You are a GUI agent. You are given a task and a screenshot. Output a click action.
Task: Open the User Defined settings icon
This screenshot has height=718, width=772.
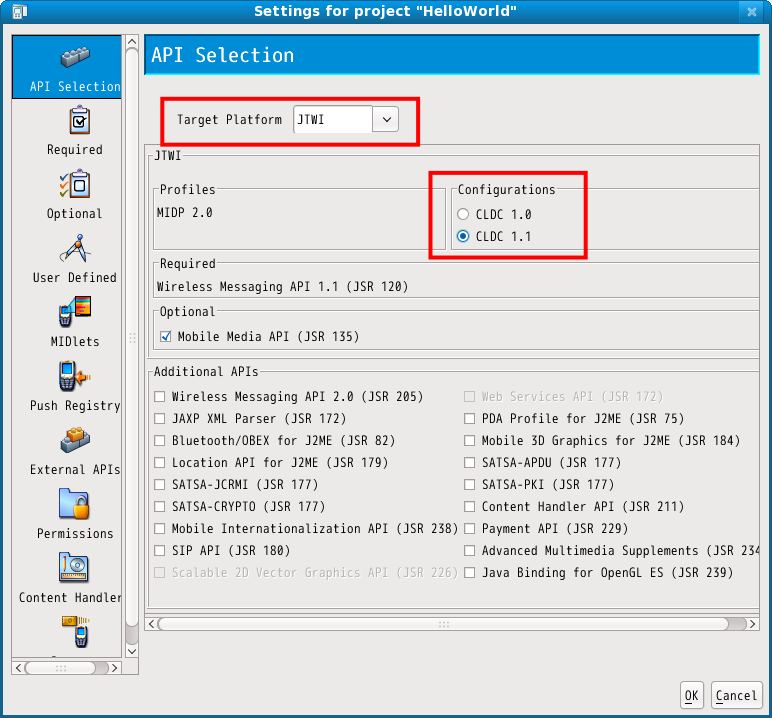click(74, 250)
